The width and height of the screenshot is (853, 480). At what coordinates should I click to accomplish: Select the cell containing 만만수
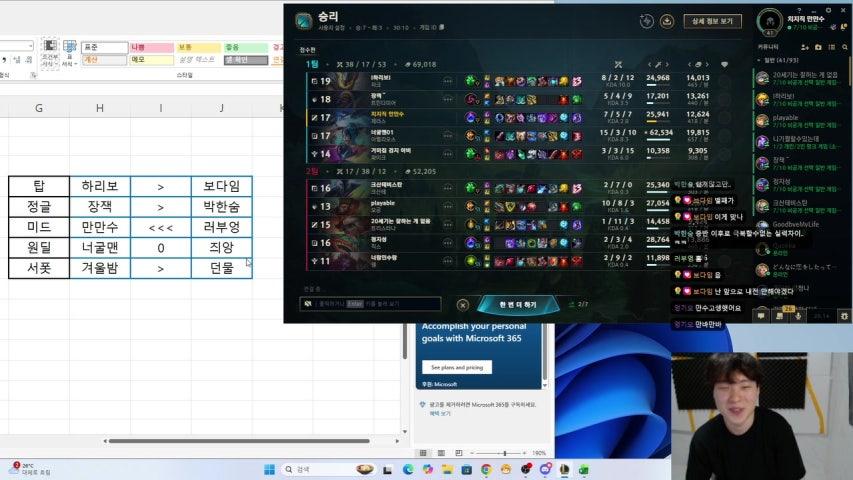(100, 227)
